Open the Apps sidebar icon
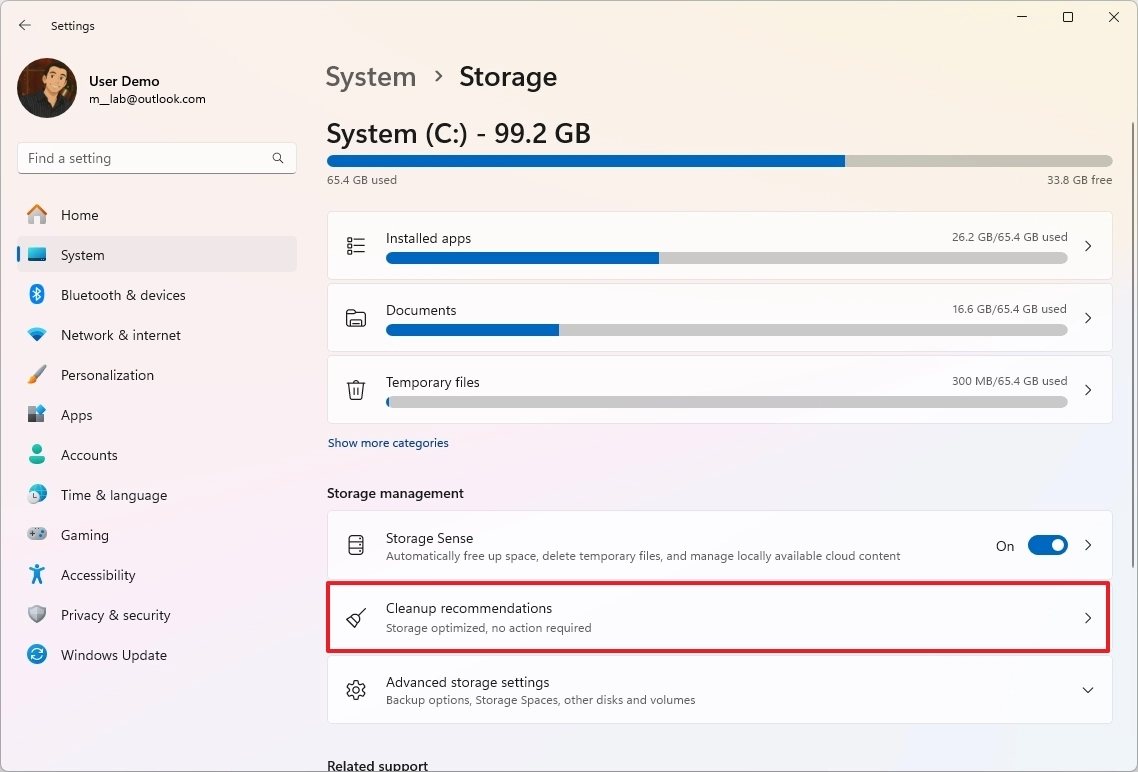Viewport: 1138px width, 772px height. pos(37,414)
